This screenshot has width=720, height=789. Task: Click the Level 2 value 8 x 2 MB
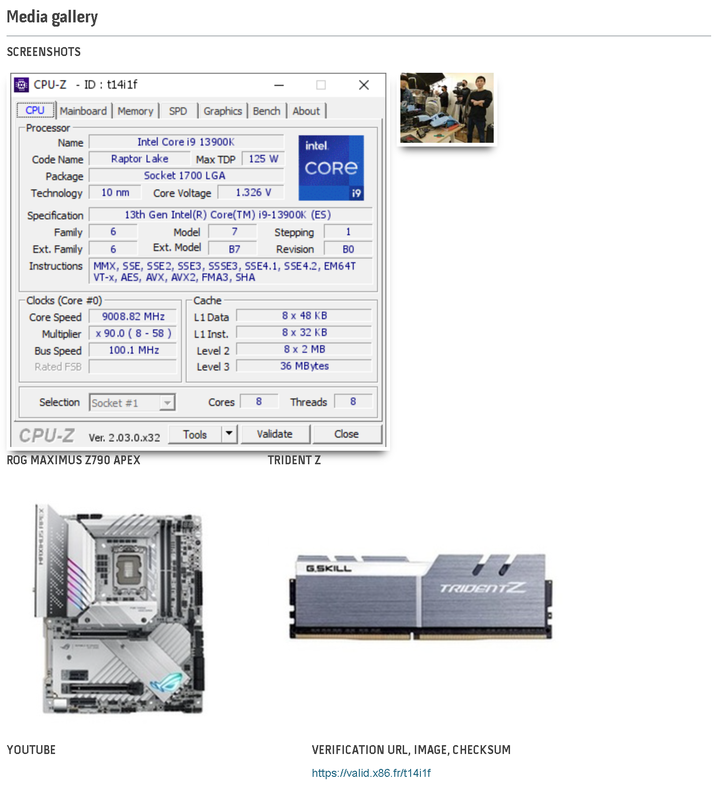point(304,349)
